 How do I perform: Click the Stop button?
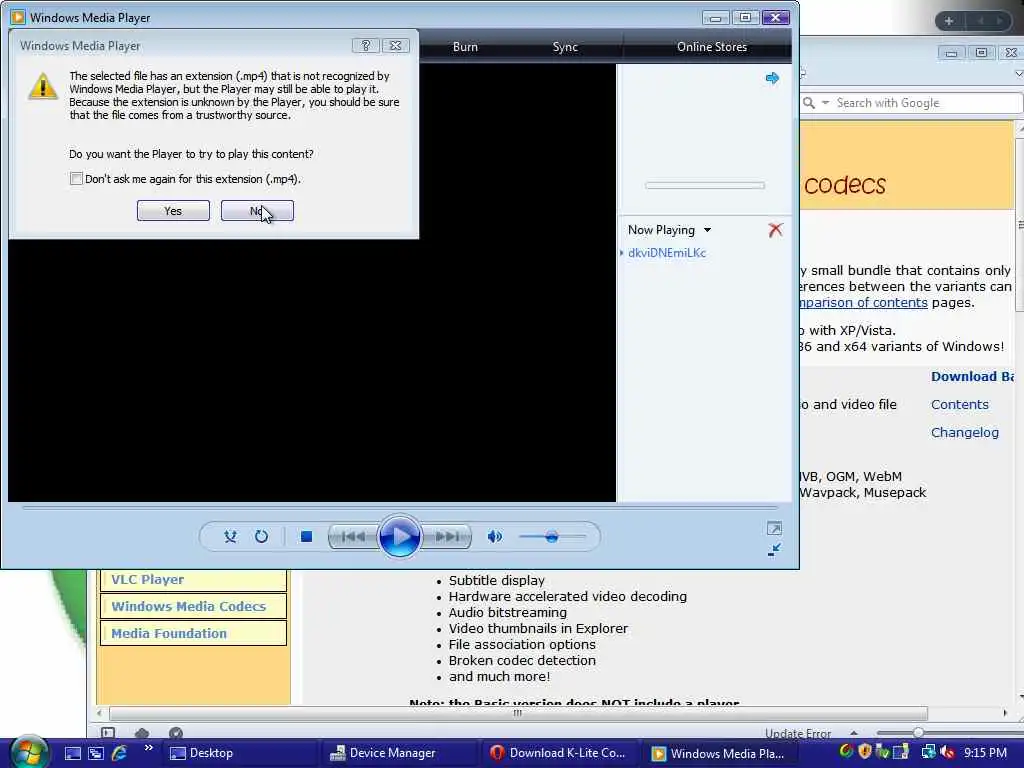pyautogui.click(x=306, y=537)
